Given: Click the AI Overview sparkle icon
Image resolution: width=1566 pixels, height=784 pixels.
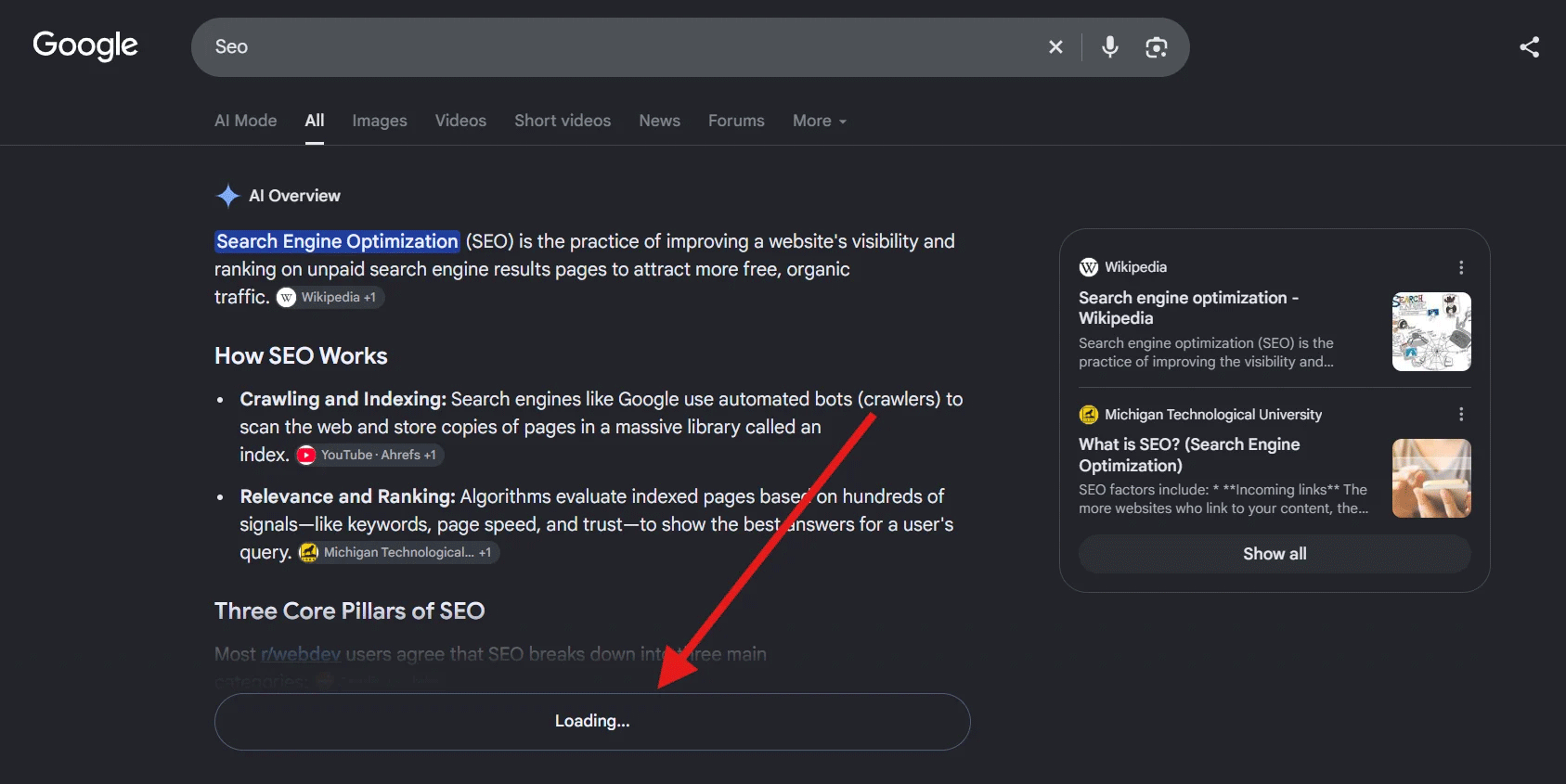Looking at the screenshot, I should [x=227, y=196].
